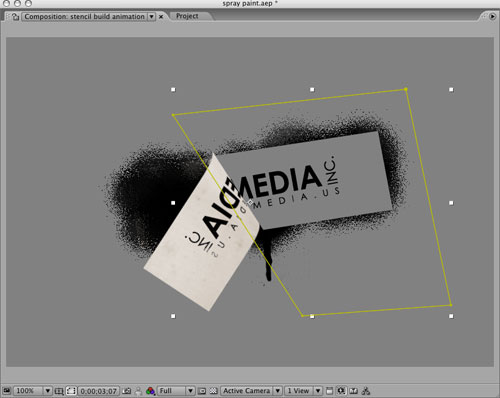Switch to the Project tab
500x398 pixels.
(187, 16)
